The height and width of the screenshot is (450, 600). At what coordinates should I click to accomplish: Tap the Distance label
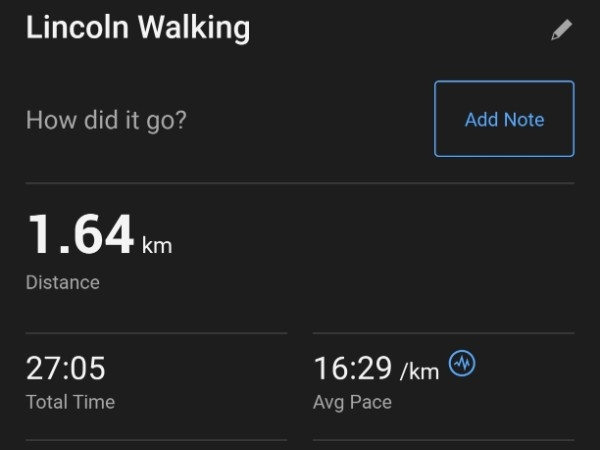63,283
